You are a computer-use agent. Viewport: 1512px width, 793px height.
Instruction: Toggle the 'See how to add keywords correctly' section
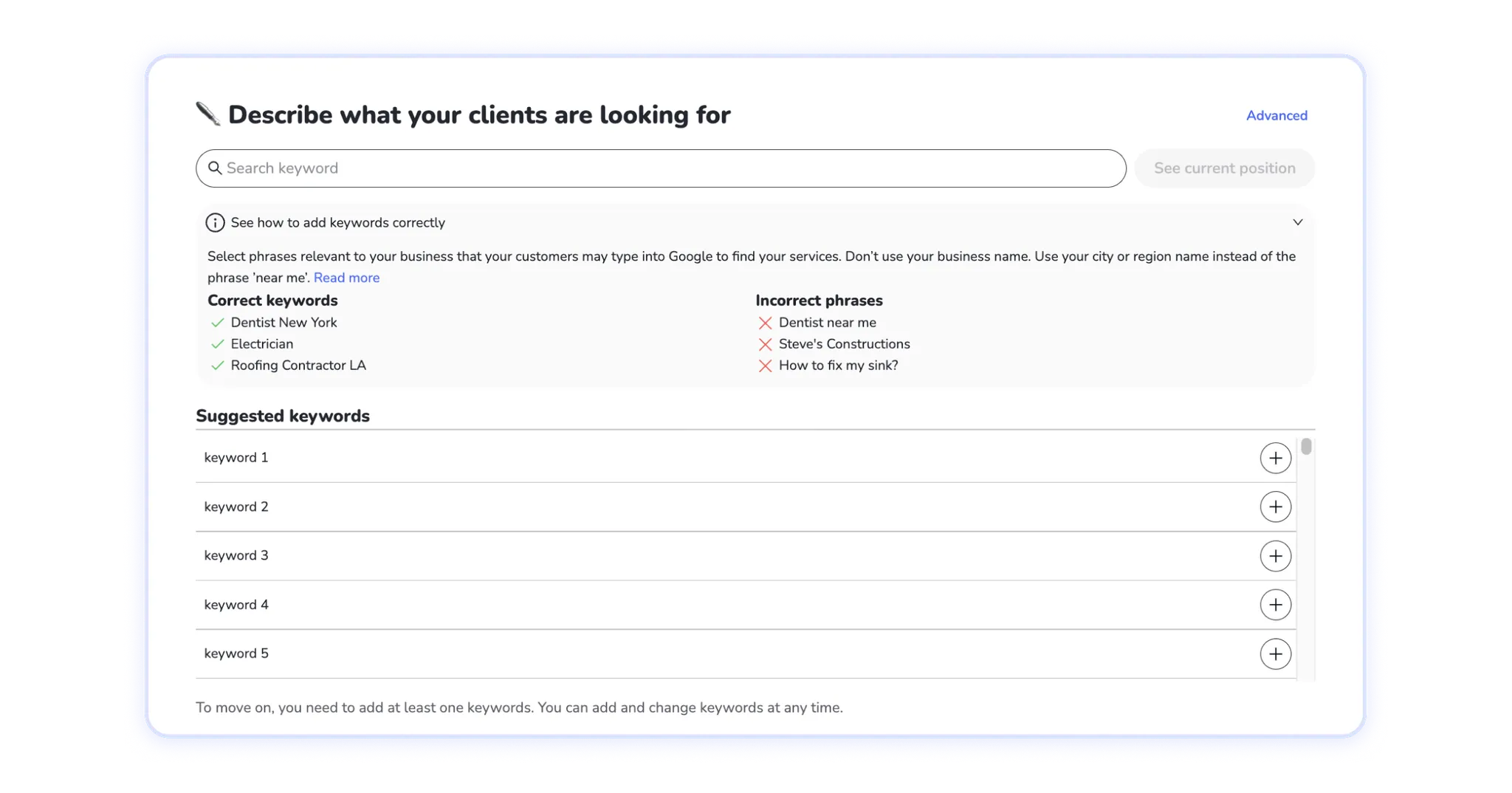click(337, 223)
